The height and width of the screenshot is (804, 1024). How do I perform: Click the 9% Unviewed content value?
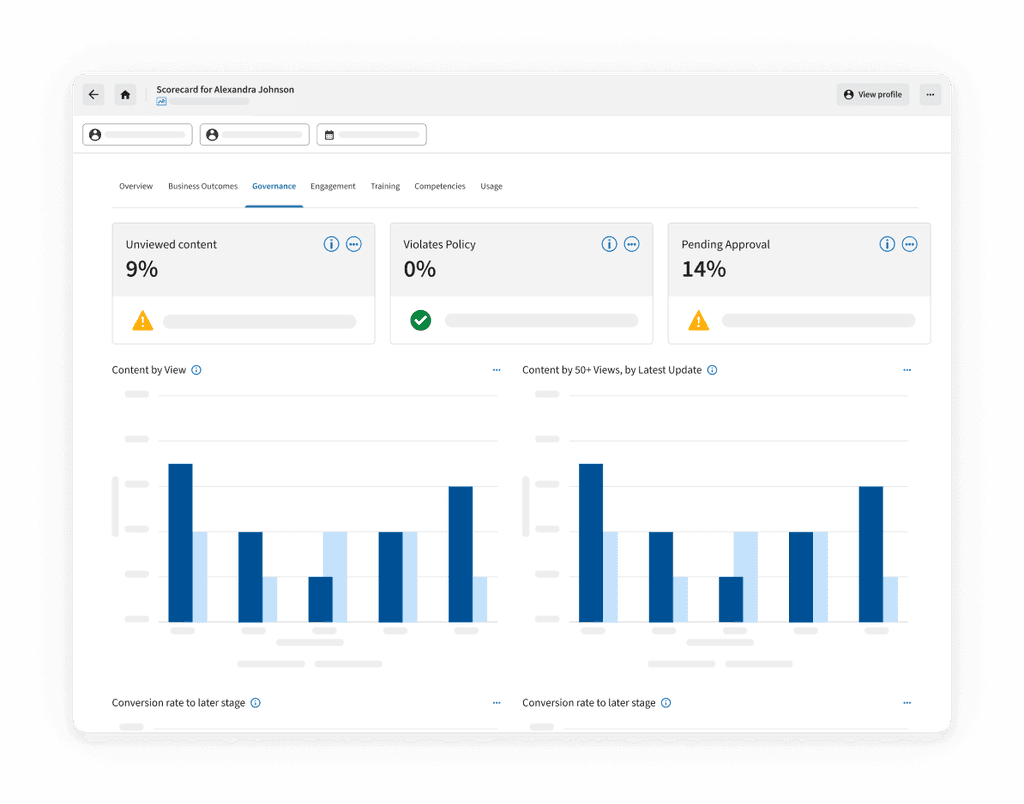pos(142,269)
